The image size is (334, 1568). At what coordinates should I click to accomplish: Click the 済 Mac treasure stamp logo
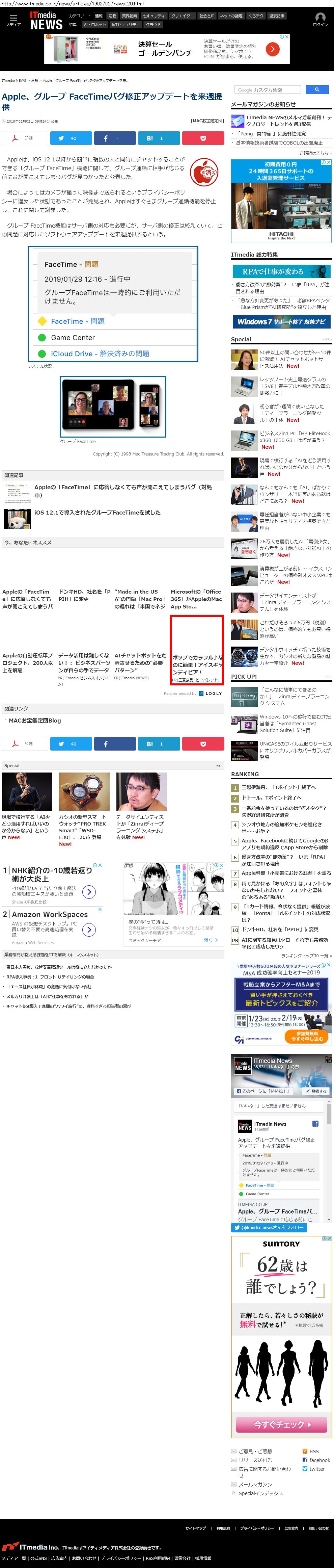pyautogui.click(x=204, y=172)
